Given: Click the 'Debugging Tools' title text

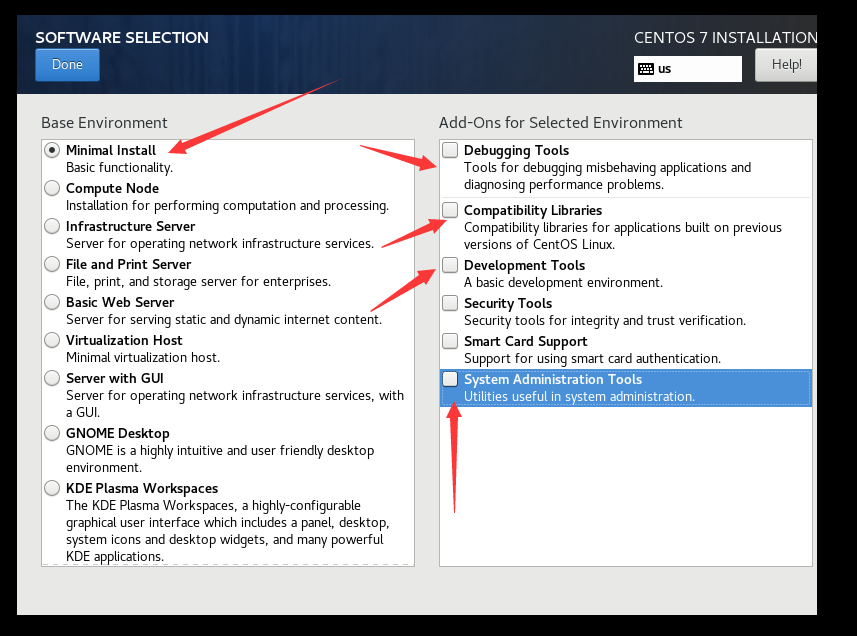Looking at the screenshot, I should (x=516, y=150).
